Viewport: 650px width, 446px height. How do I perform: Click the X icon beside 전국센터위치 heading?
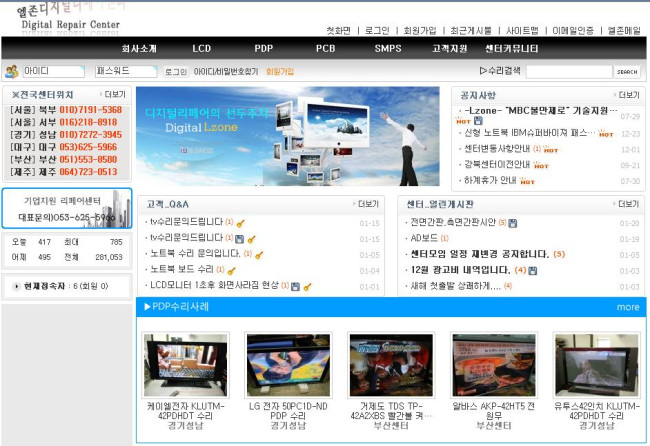[15, 95]
